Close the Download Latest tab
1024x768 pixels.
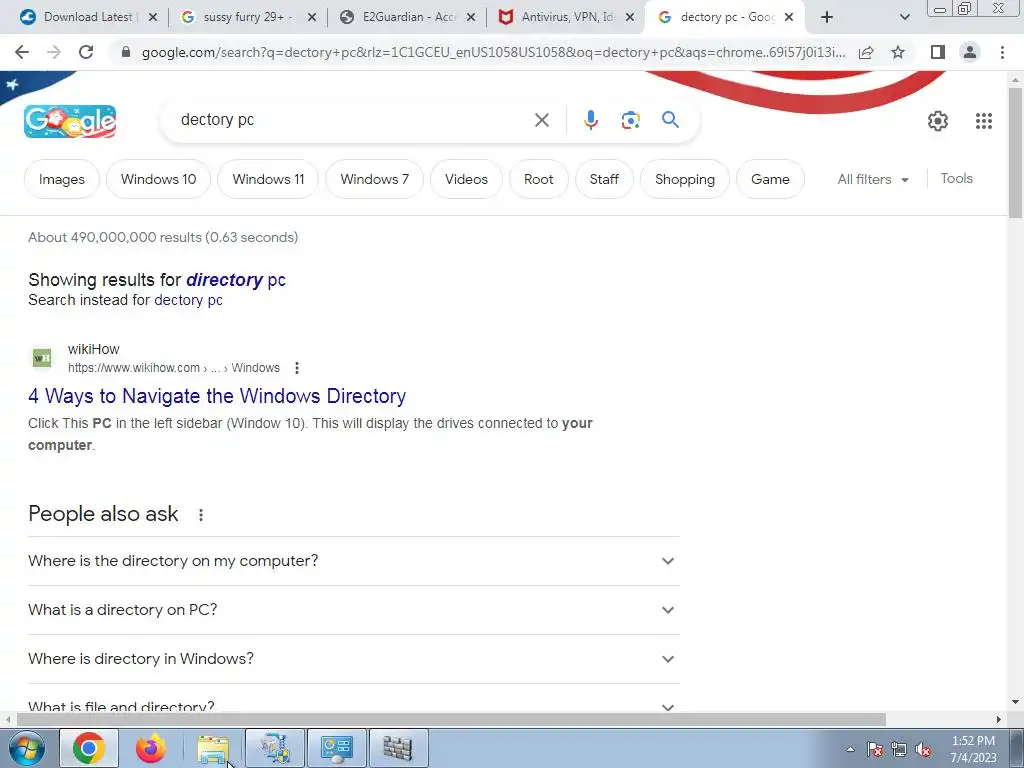point(153,17)
